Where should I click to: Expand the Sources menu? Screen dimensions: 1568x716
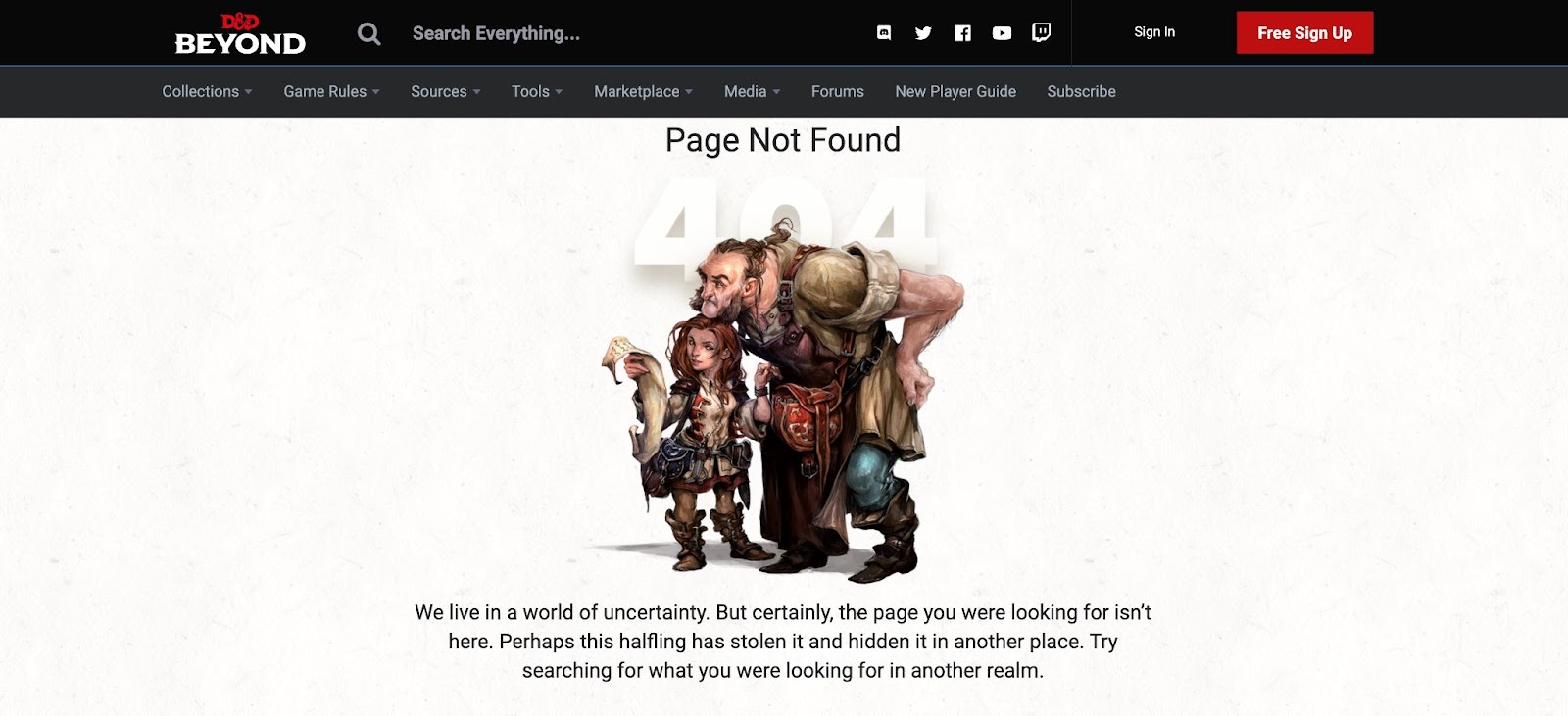[x=446, y=91]
